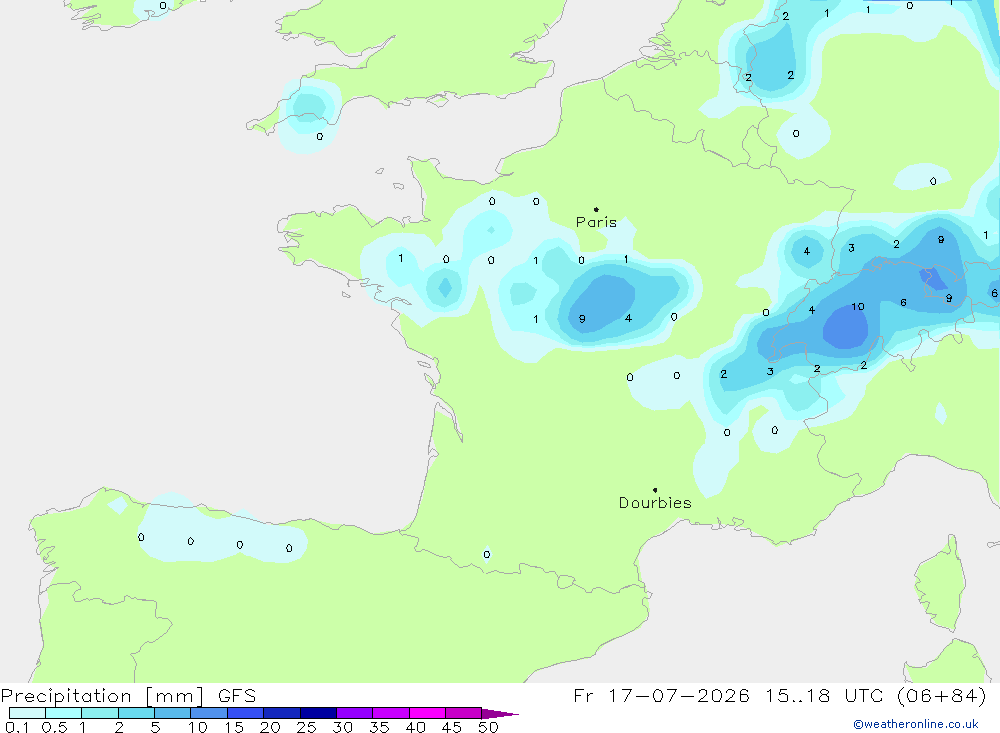
Task: Click the legend tick label "25"
Action: point(307,727)
